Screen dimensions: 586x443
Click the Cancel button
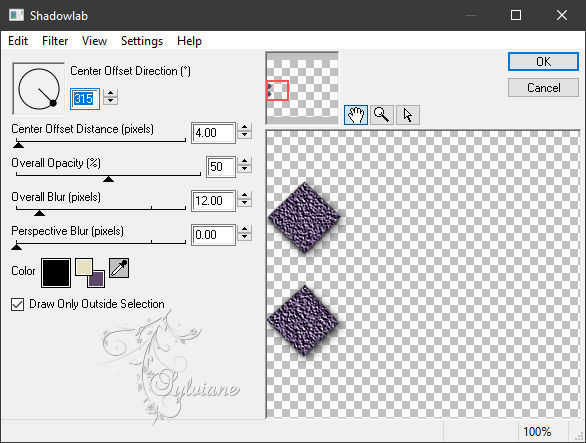click(x=543, y=88)
